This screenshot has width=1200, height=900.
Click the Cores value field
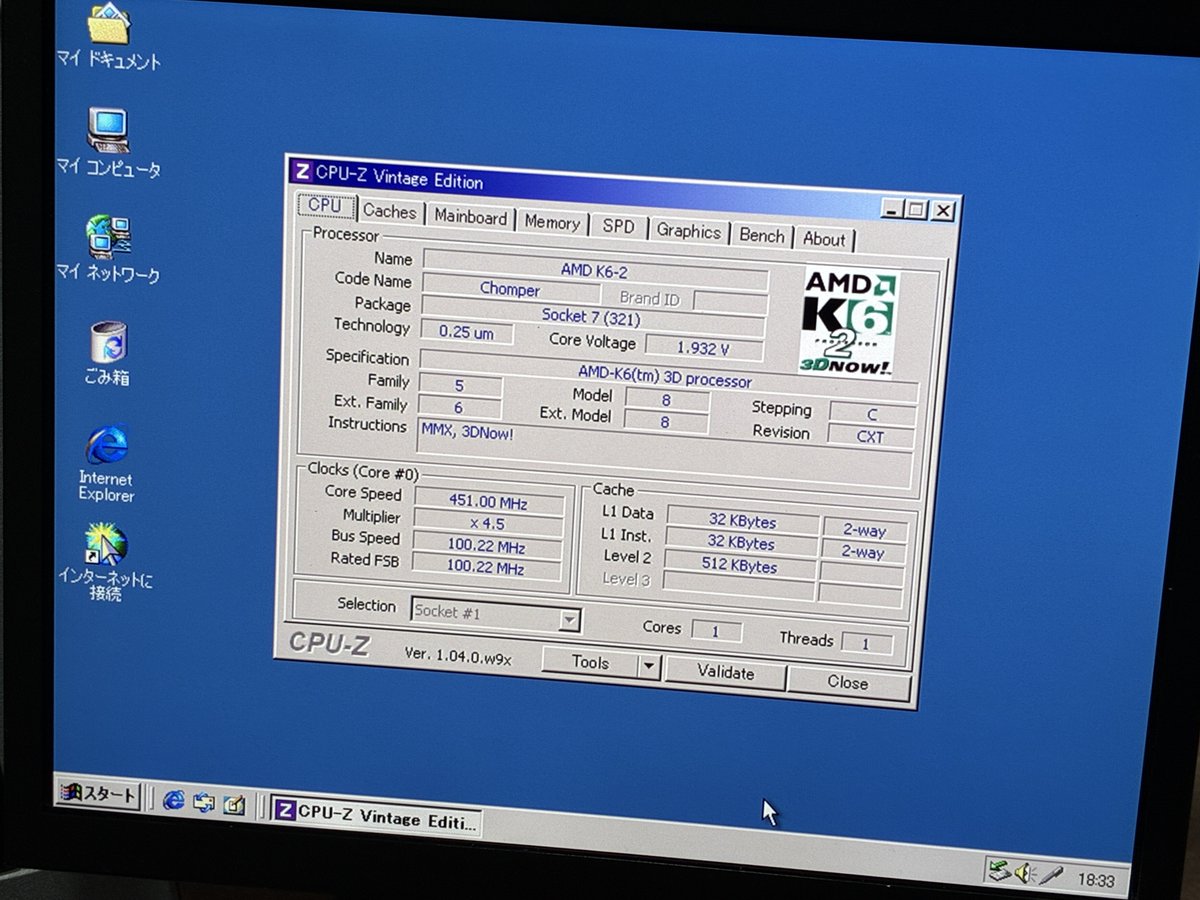point(716,632)
